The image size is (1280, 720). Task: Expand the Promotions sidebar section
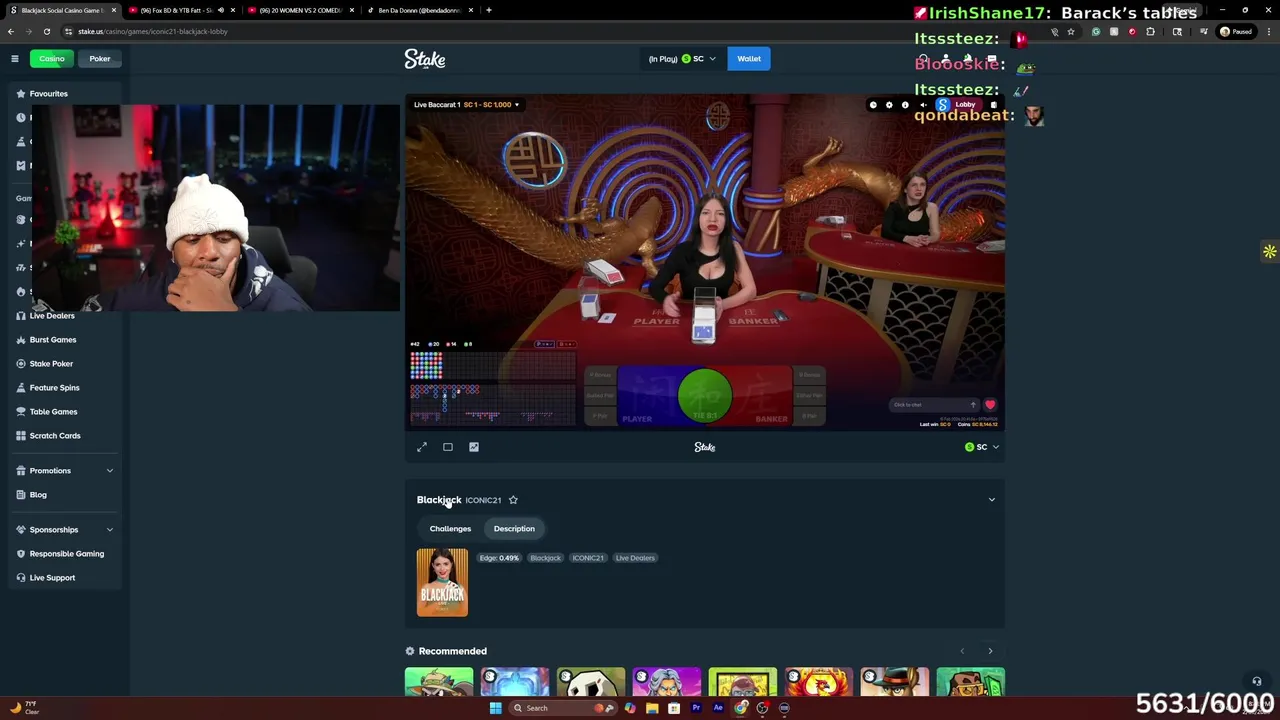pos(110,471)
